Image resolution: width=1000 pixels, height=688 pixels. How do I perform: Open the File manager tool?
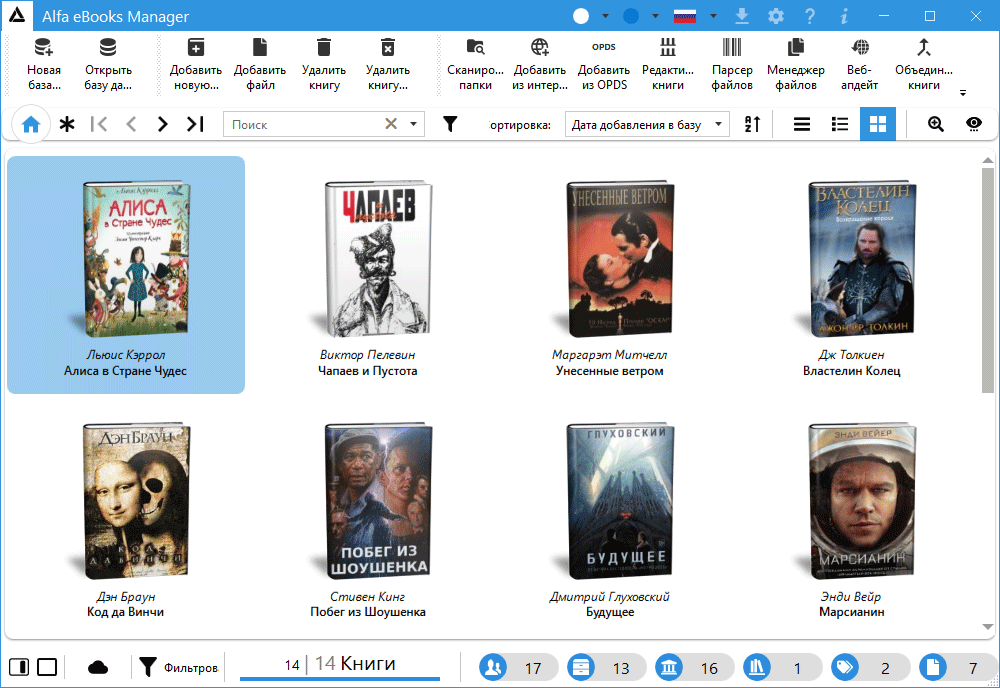pos(795,48)
